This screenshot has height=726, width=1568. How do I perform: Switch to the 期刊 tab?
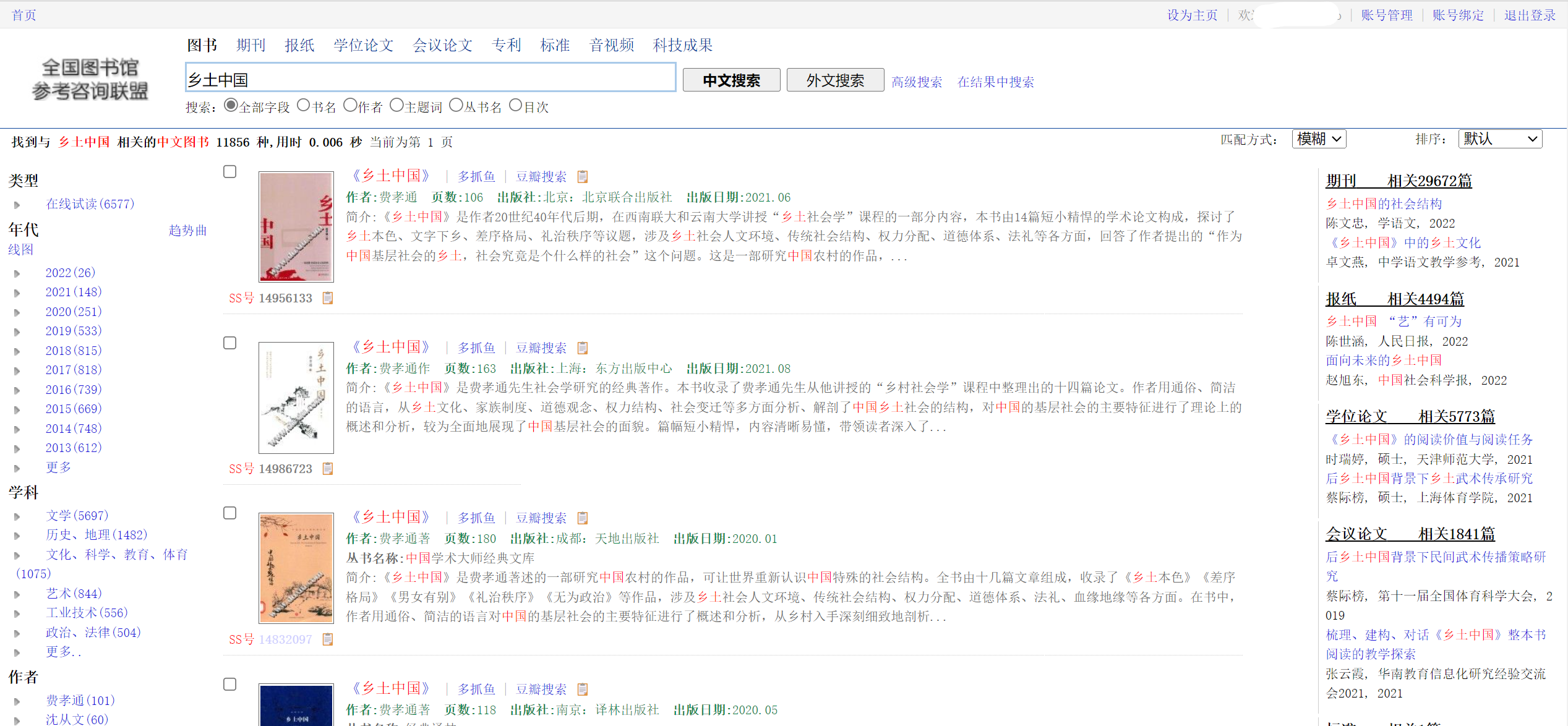(251, 45)
